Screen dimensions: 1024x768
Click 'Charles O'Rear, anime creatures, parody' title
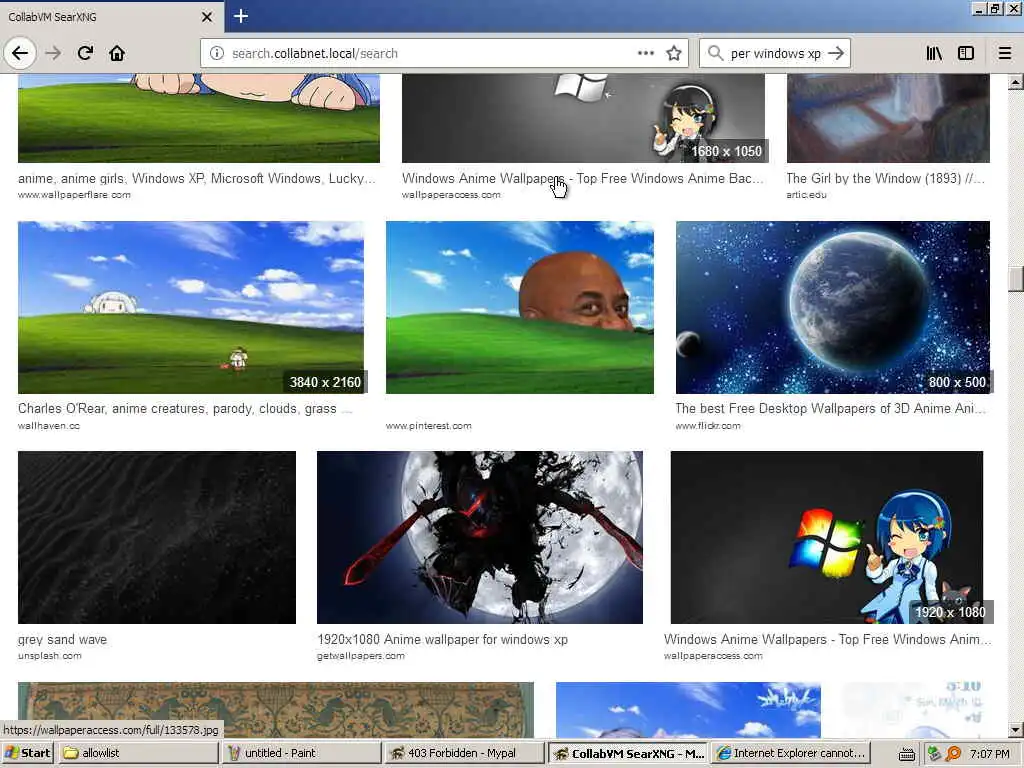185,408
